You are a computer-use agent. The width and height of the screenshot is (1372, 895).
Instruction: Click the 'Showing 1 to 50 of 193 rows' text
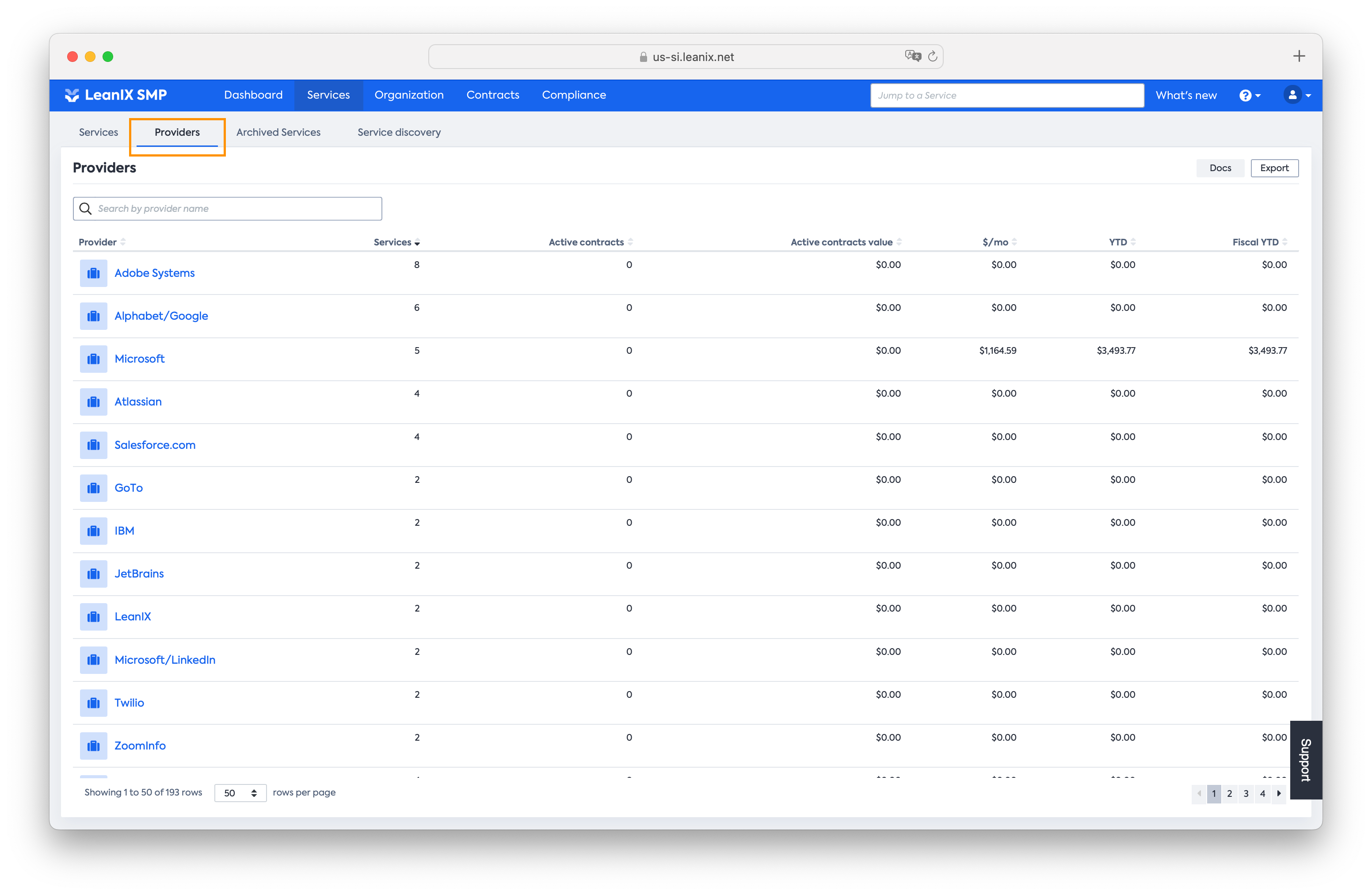point(143,792)
